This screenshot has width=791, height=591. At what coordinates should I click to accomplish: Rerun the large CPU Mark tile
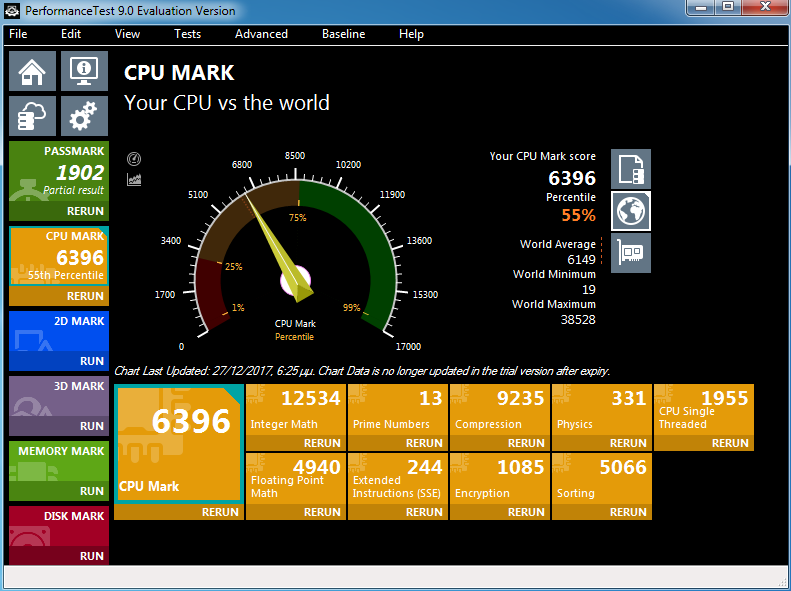[179, 512]
